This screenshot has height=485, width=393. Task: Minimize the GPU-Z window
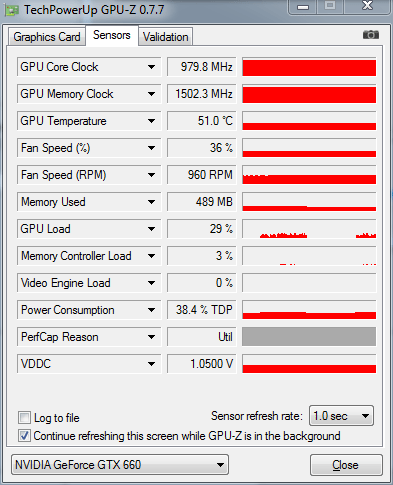(x=303, y=7)
